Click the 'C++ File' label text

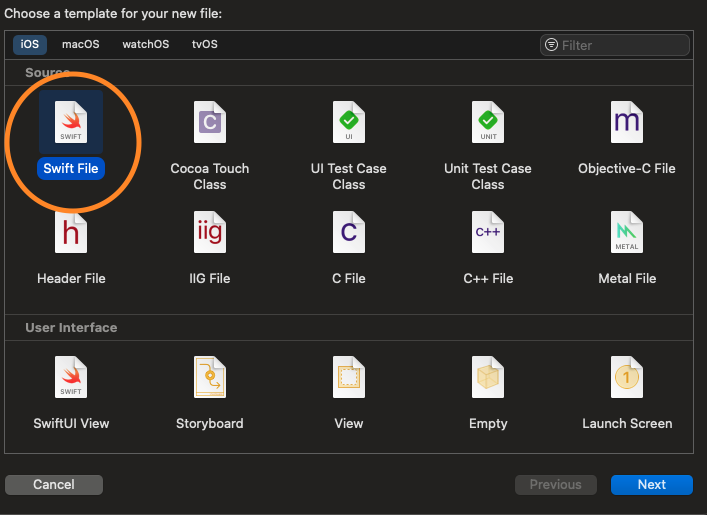pos(488,278)
